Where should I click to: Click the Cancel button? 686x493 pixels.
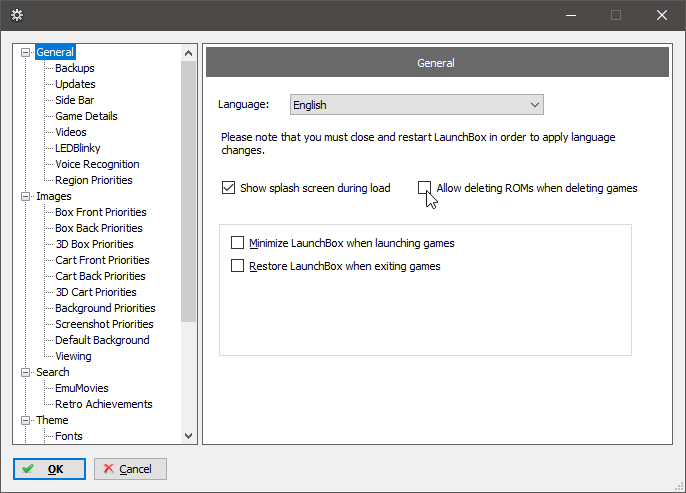pos(130,469)
